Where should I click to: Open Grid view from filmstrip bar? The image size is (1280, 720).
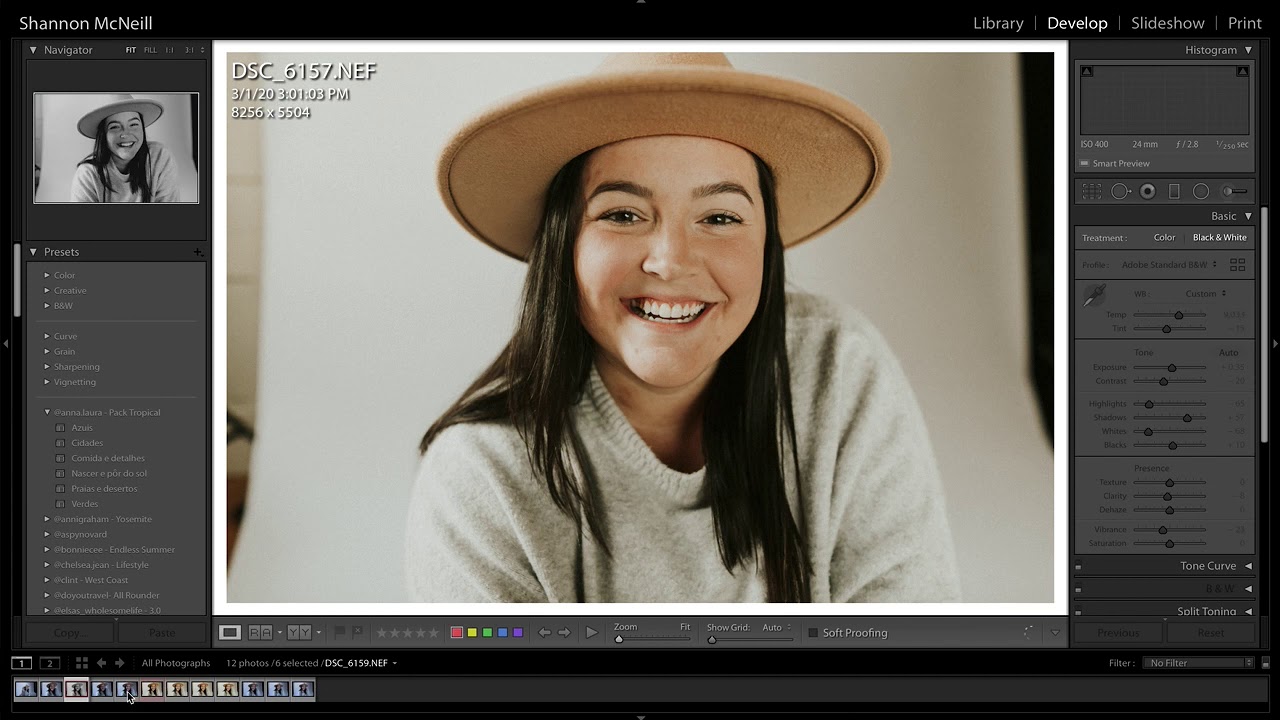point(82,663)
